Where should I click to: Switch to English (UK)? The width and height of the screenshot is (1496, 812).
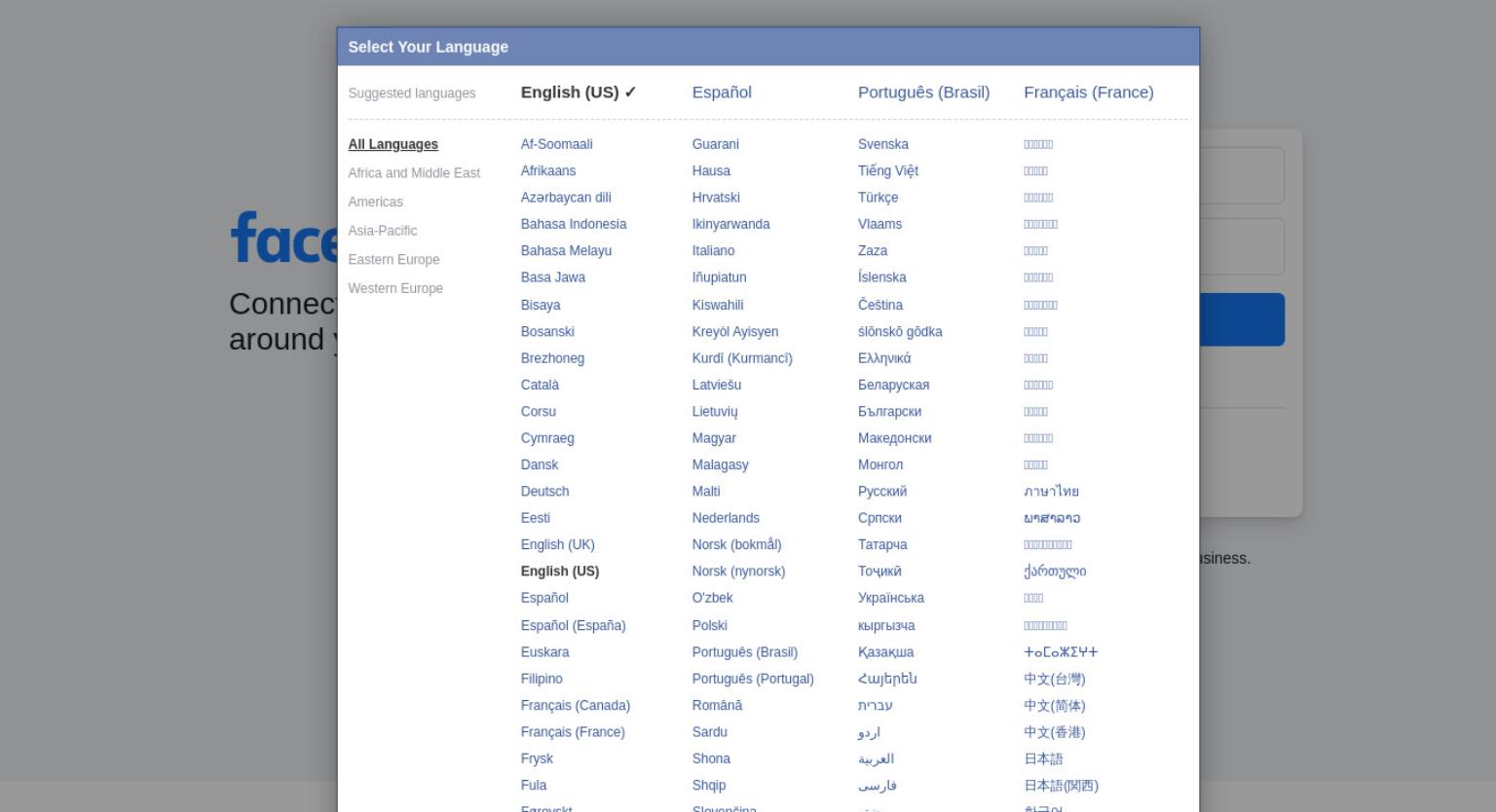(558, 544)
